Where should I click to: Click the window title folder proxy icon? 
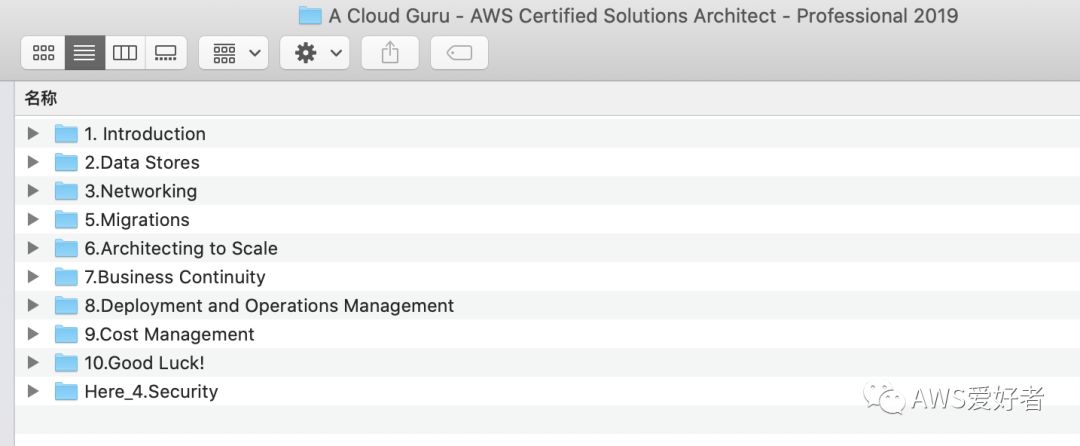tap(310, 16)
